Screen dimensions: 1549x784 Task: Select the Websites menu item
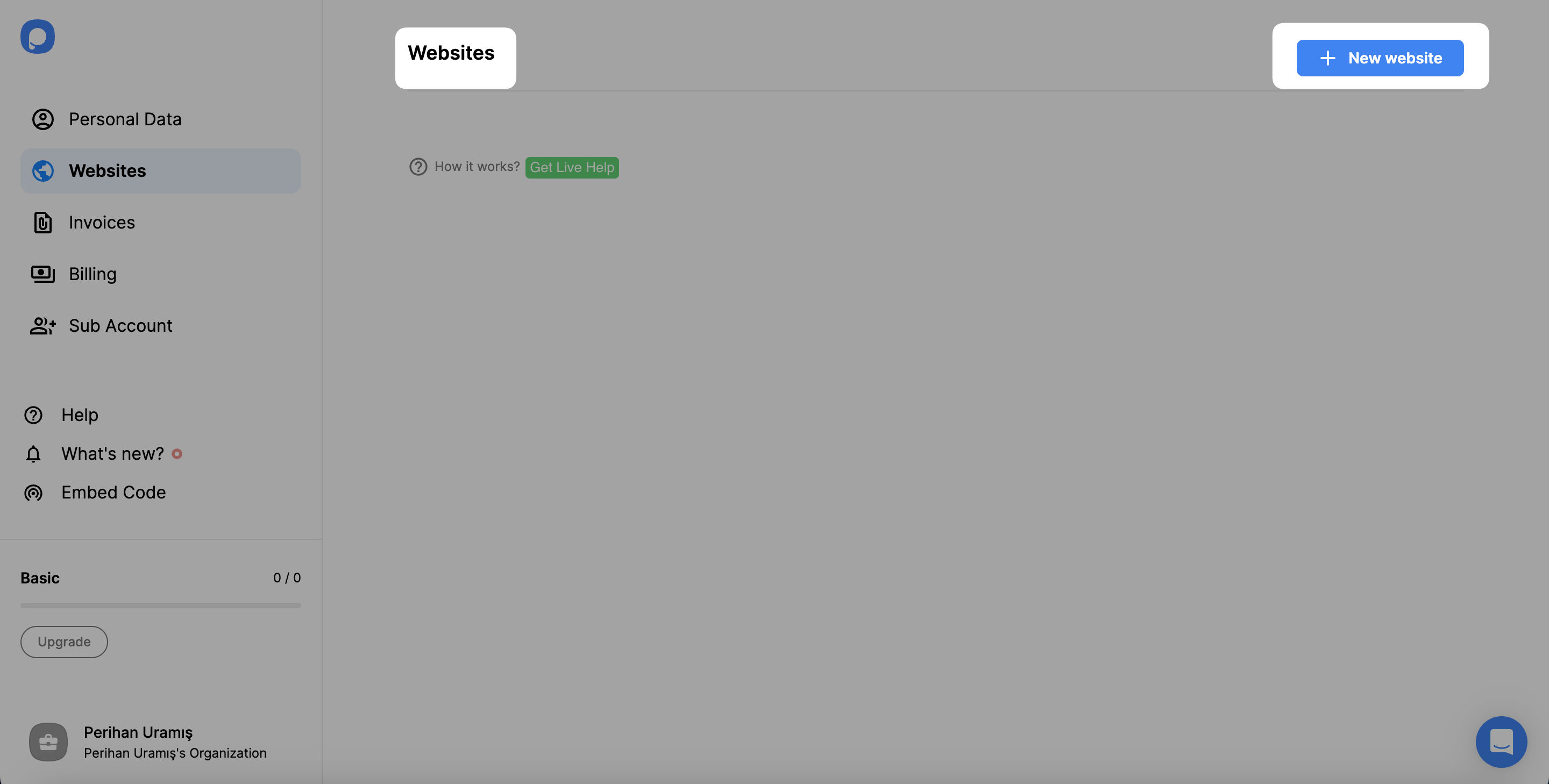pos(160,170)
